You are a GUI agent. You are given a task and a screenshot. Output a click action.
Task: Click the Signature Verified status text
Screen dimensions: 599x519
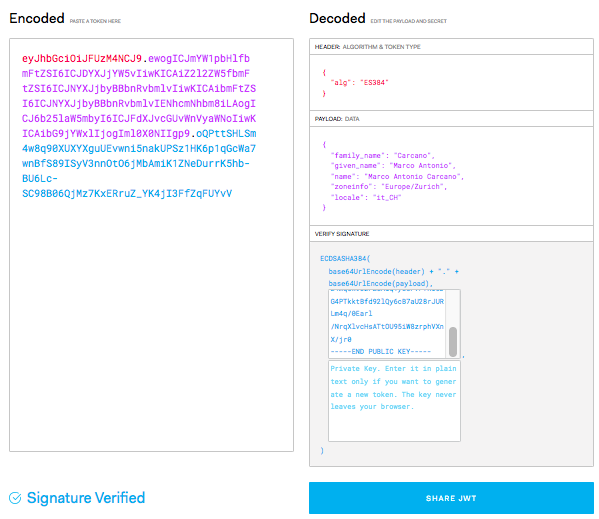[86, 498]
